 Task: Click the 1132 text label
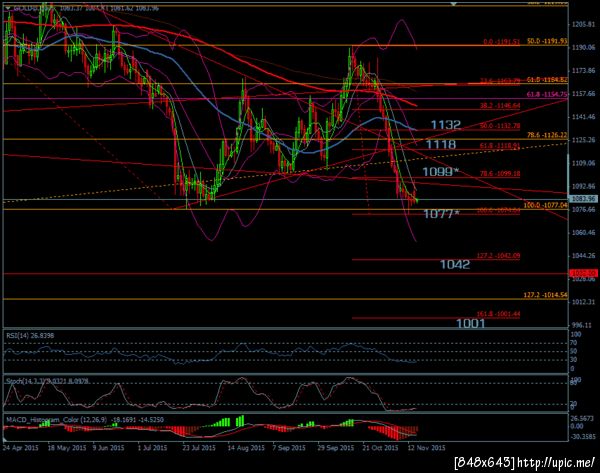(445, 125)
